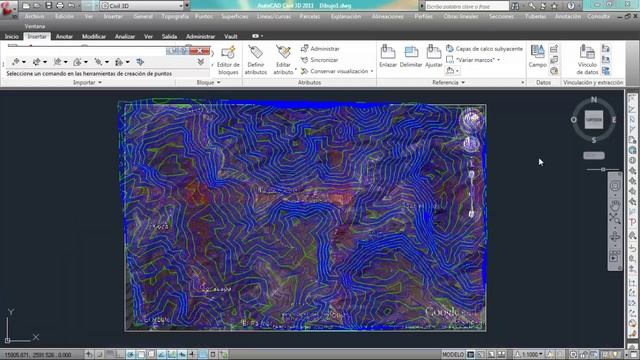Click the Save icon in quick access toolbar
The image size is (640, 360).
[49, 6]
